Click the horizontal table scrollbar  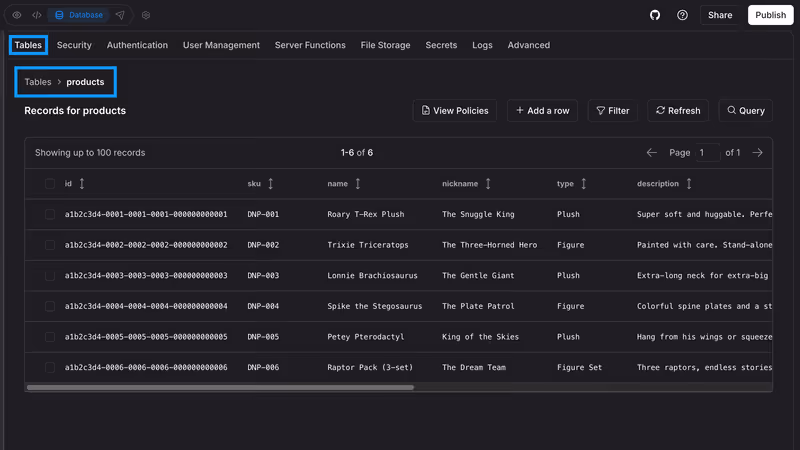[x=220, y=388]
